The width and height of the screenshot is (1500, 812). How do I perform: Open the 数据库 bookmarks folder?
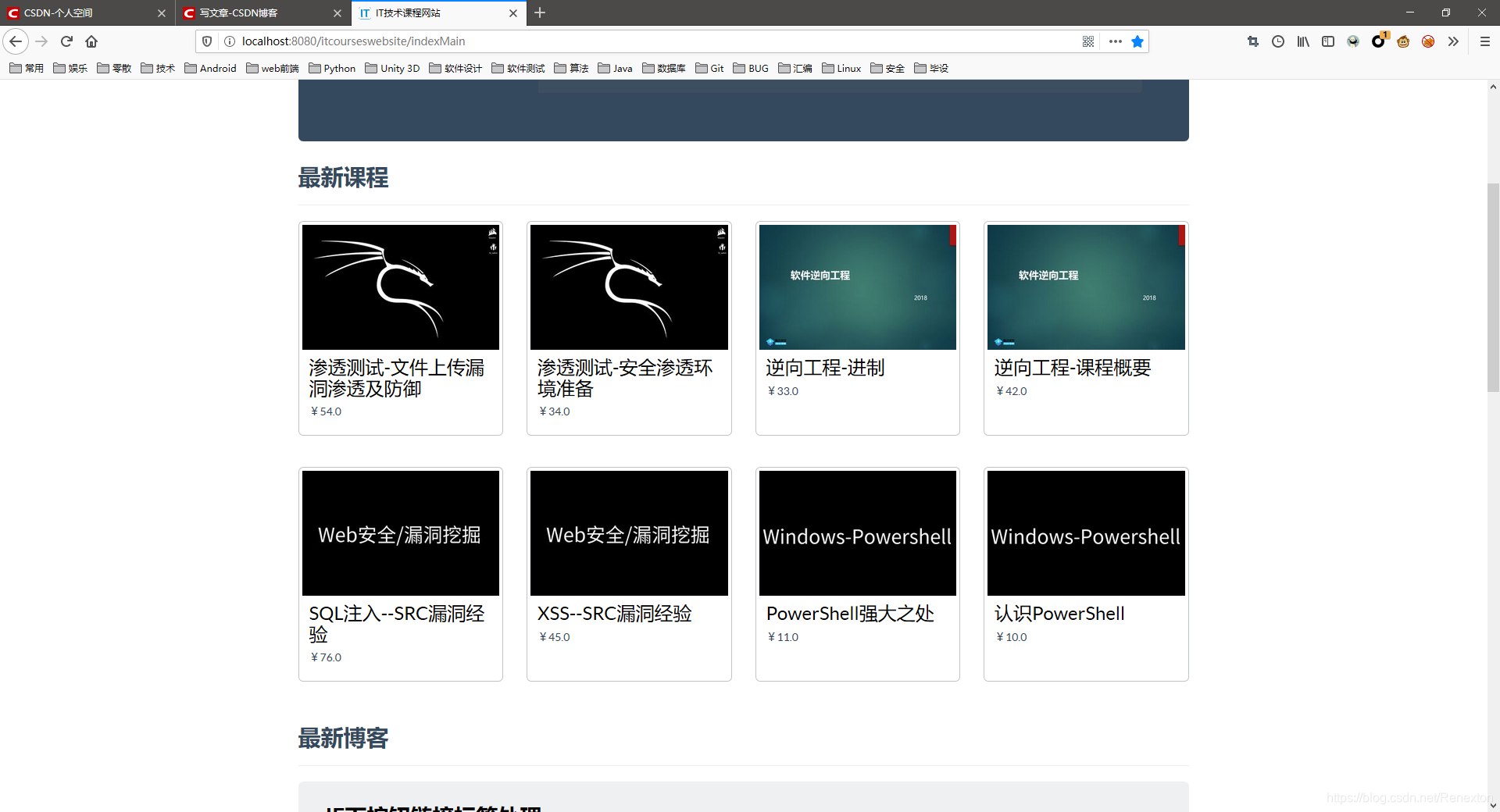[x=664, y=68]
